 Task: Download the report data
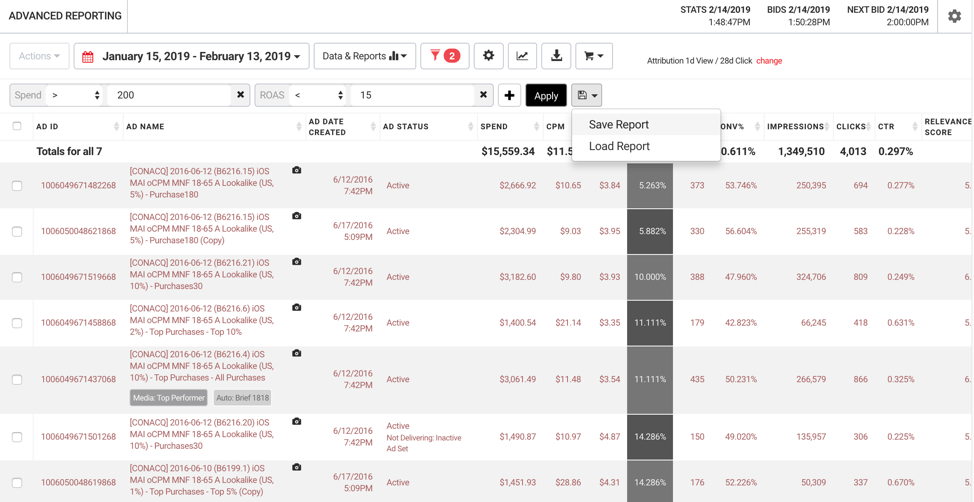pyautogui.click(x=557, y=56)
